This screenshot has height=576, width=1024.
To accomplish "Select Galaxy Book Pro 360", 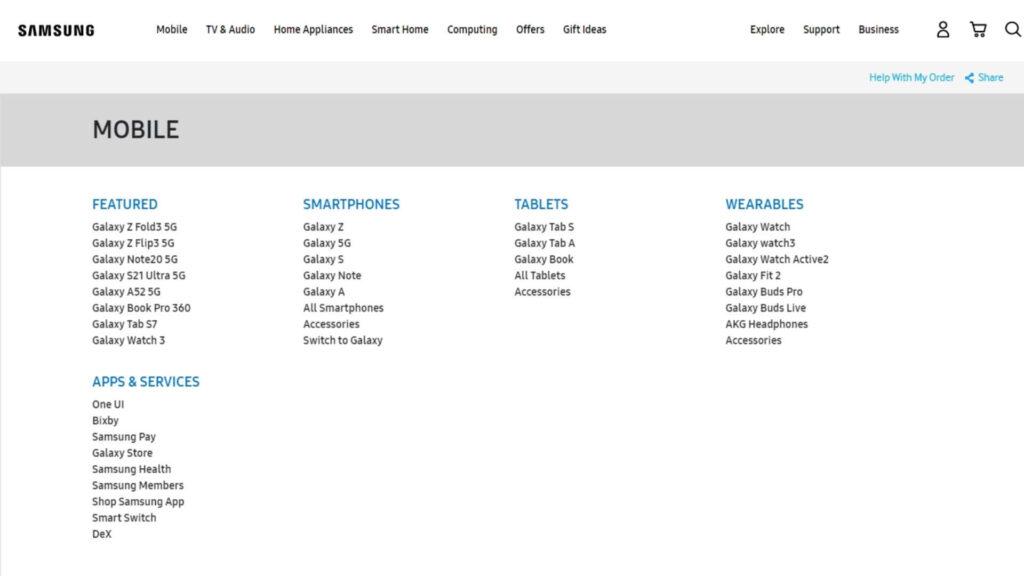I will [141, 308].
